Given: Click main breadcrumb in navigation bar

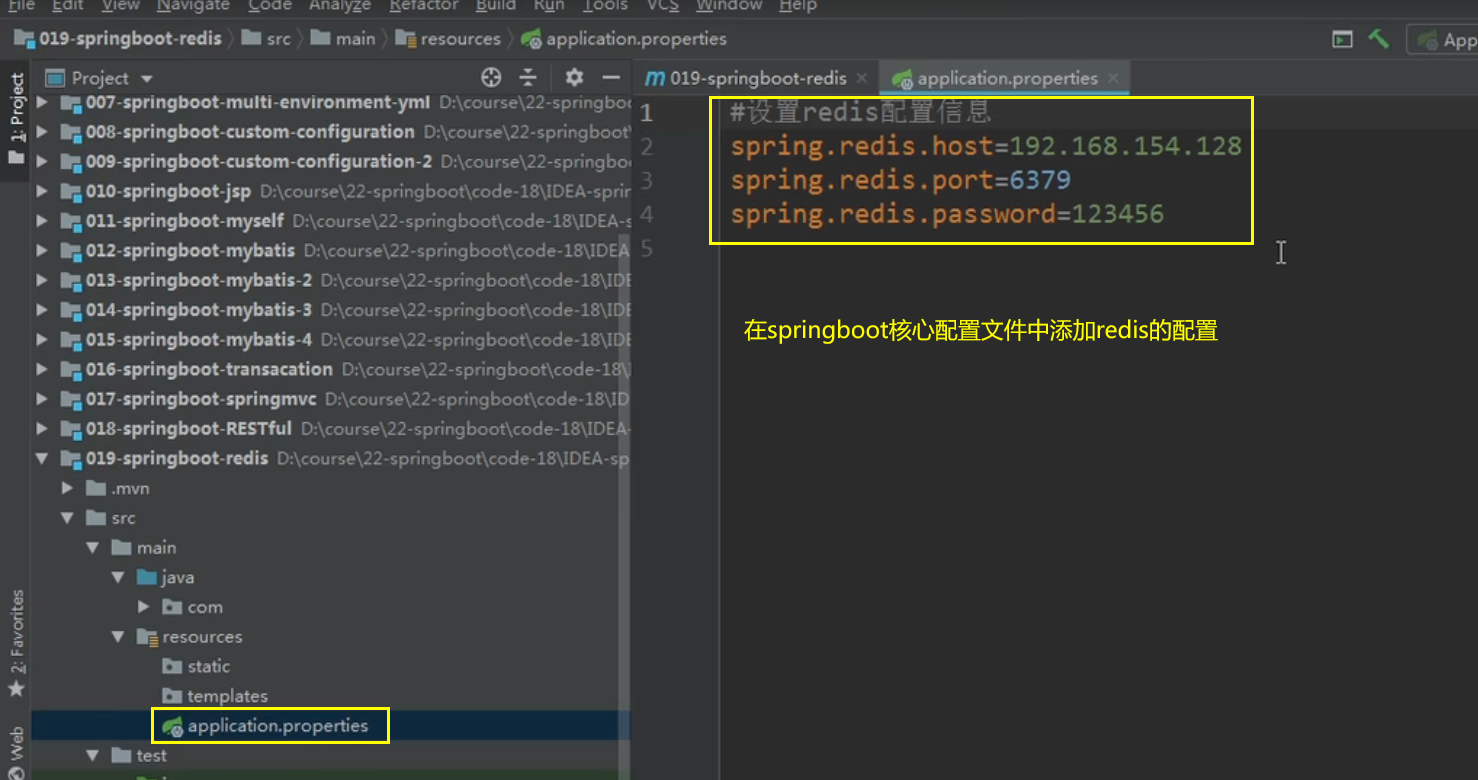Looking at the screenshot, I should [343, 39].
